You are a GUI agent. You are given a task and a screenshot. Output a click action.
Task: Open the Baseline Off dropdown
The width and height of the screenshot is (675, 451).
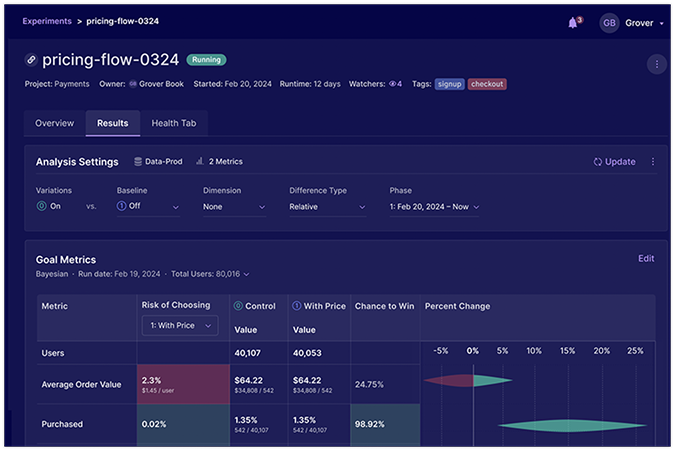148,207
